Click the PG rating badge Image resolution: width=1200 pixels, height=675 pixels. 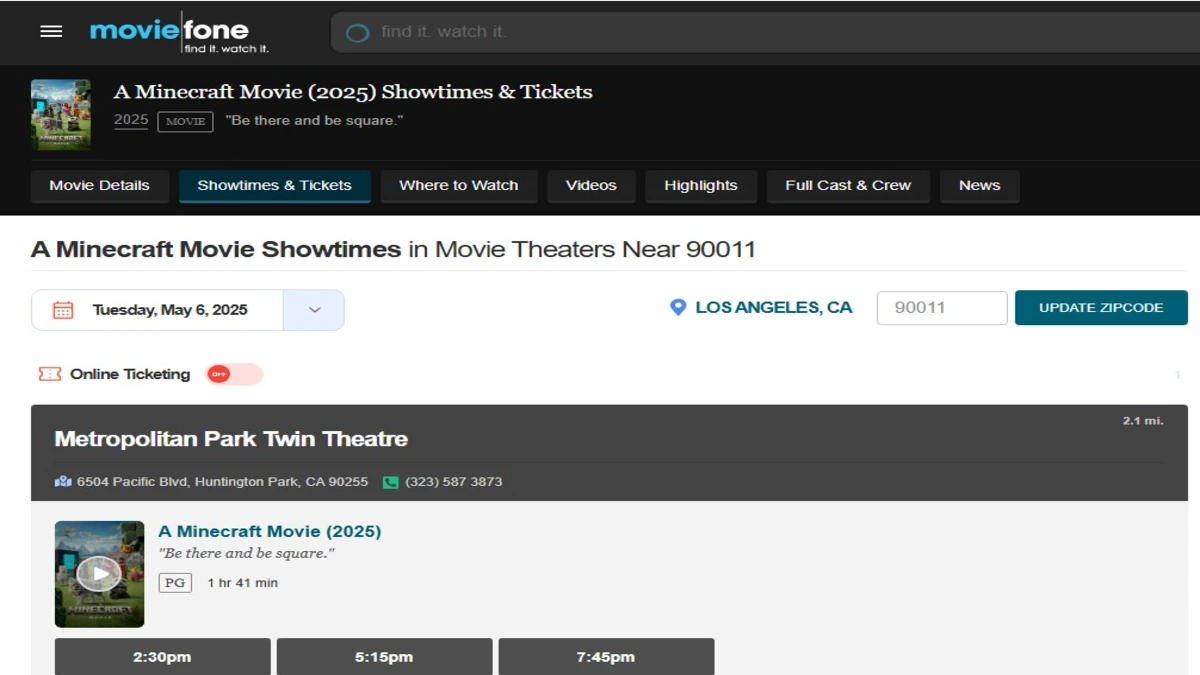176,582
